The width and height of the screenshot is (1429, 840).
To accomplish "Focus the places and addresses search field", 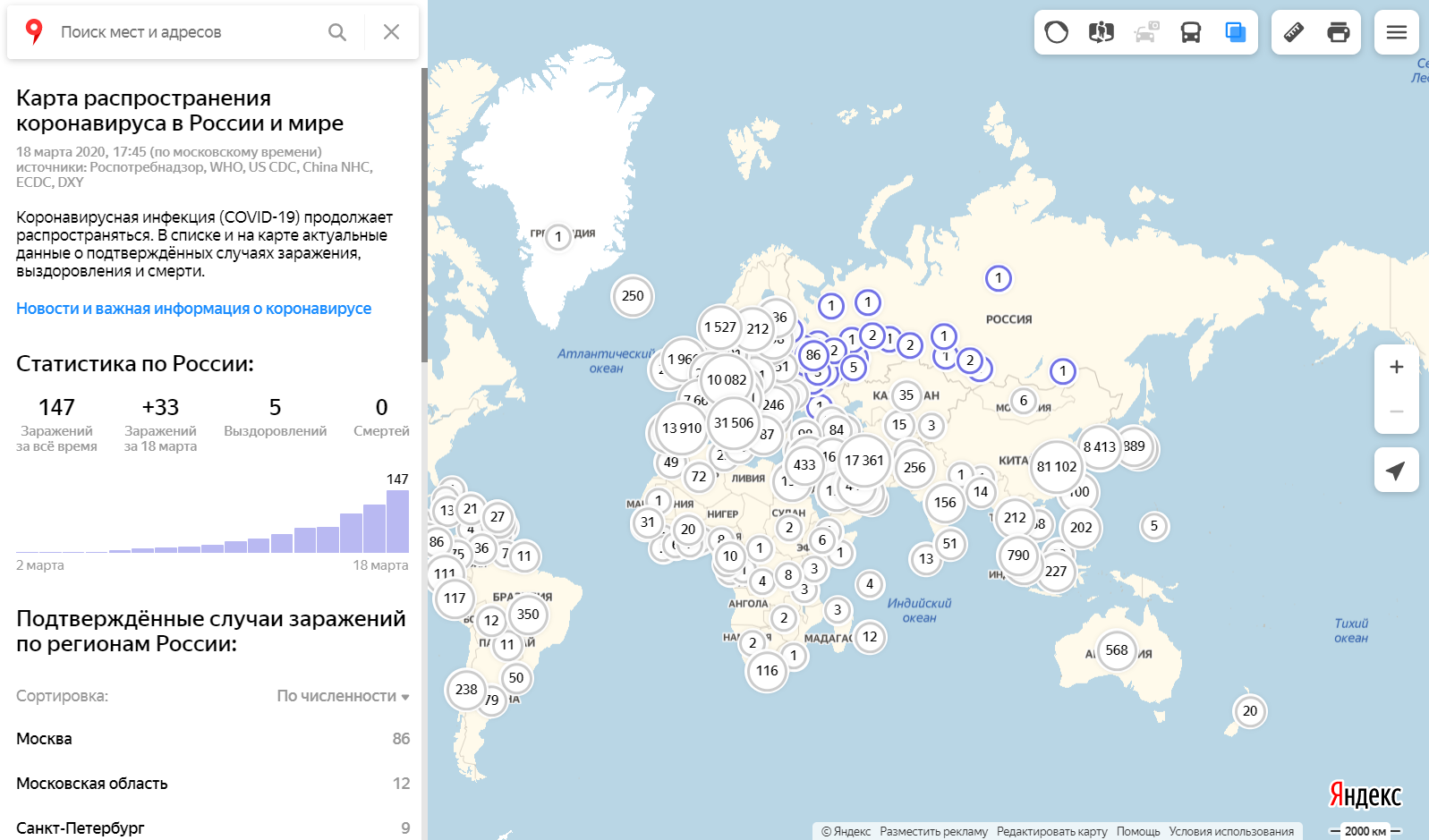I will coord(188,32).
